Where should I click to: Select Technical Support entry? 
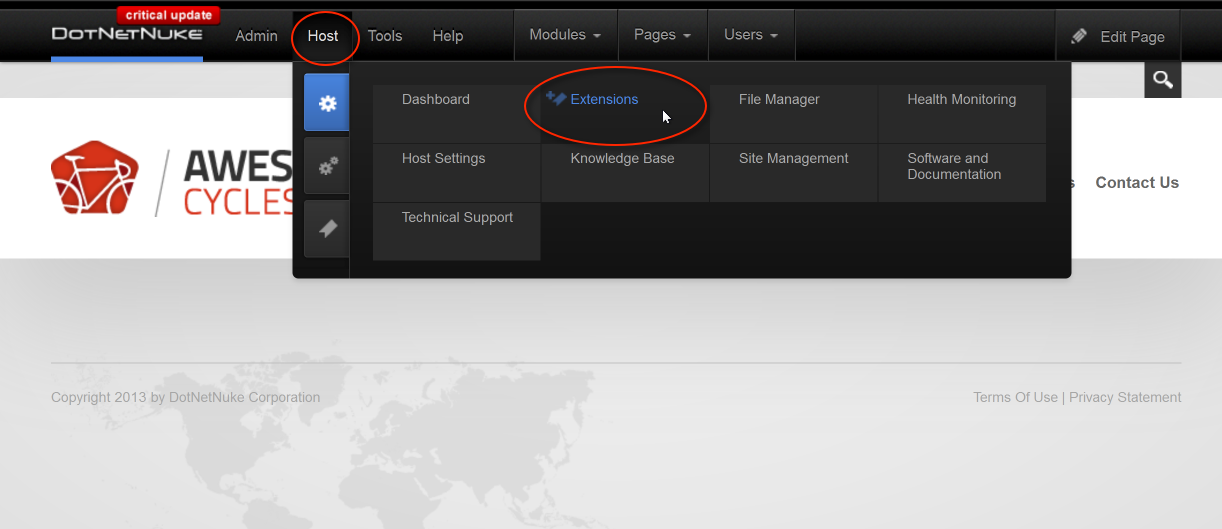coord(457,232)
